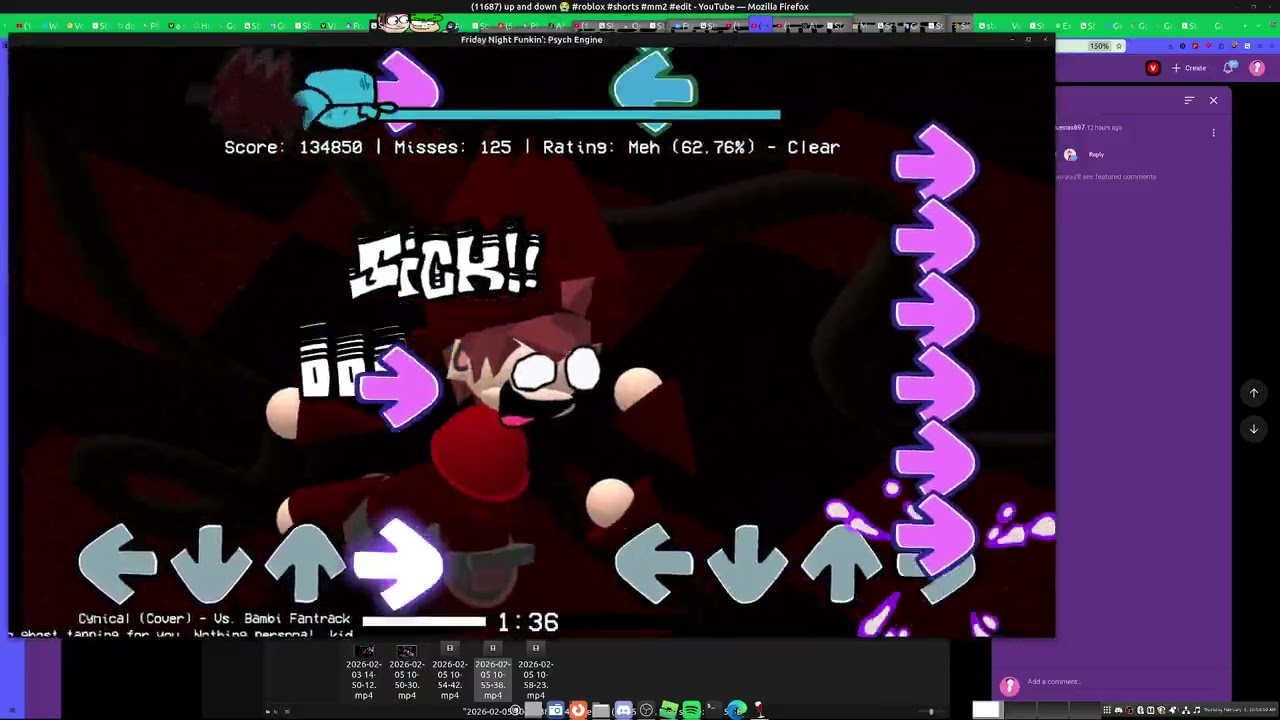Screen dimensions: 1280x720
Task: Click the song timer reading 1:36
Action: tap(528, 622)
